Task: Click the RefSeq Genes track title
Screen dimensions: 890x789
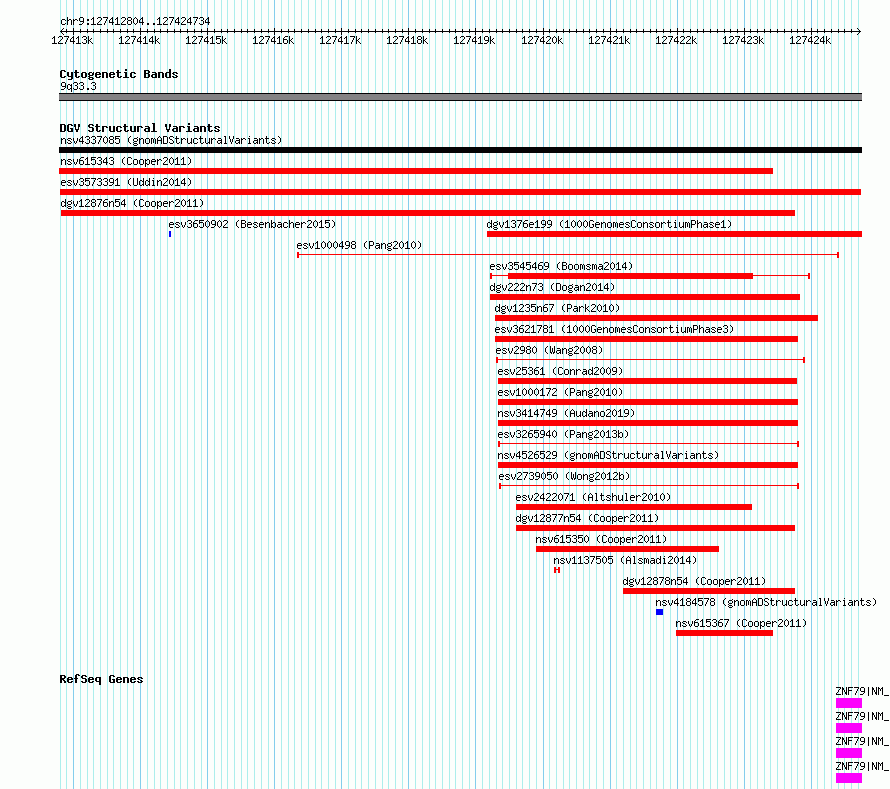Action: pyautogui.click(x=101, y=679)
